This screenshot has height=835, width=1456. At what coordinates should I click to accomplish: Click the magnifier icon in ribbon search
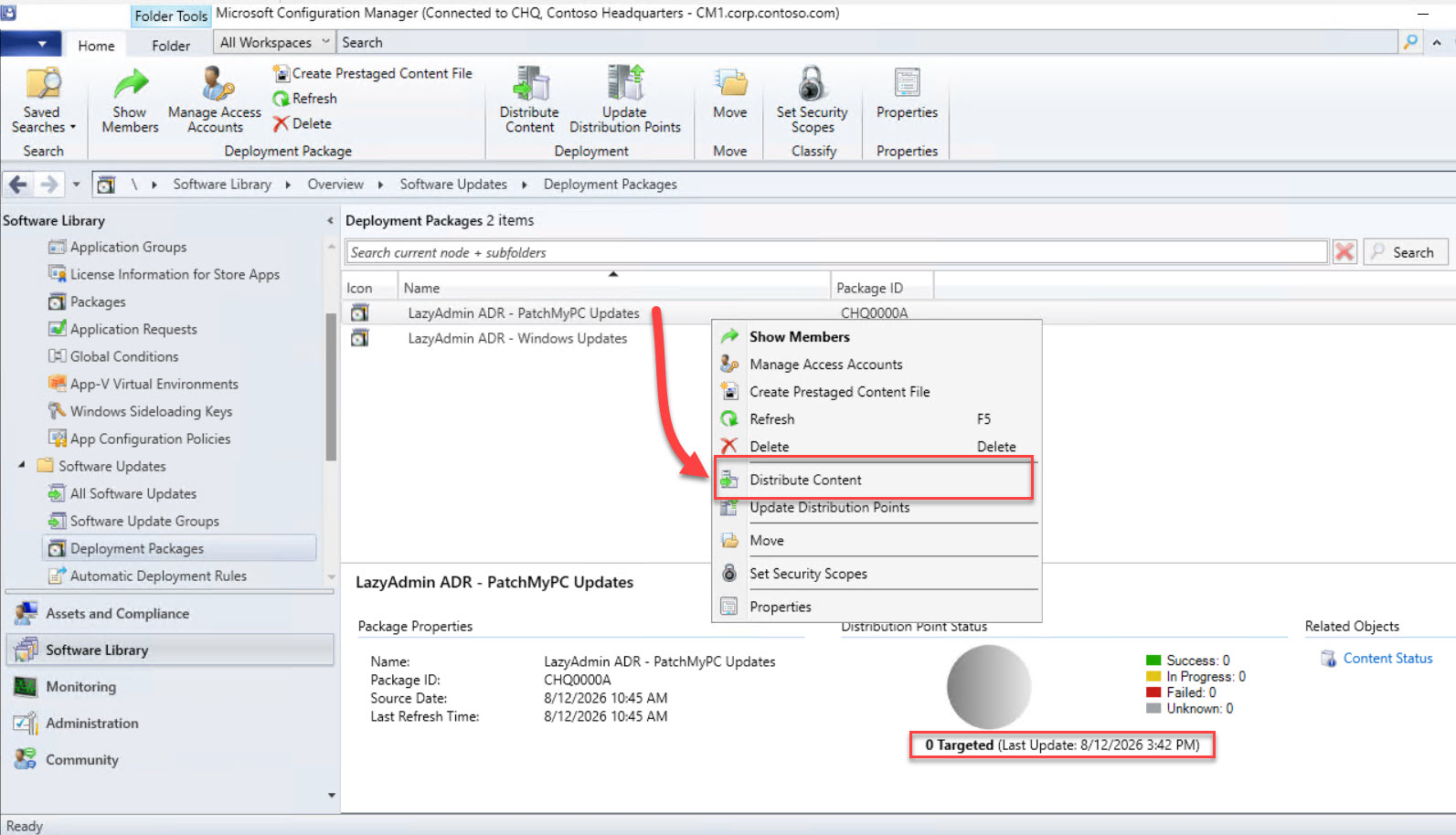tap(1411, 42)
